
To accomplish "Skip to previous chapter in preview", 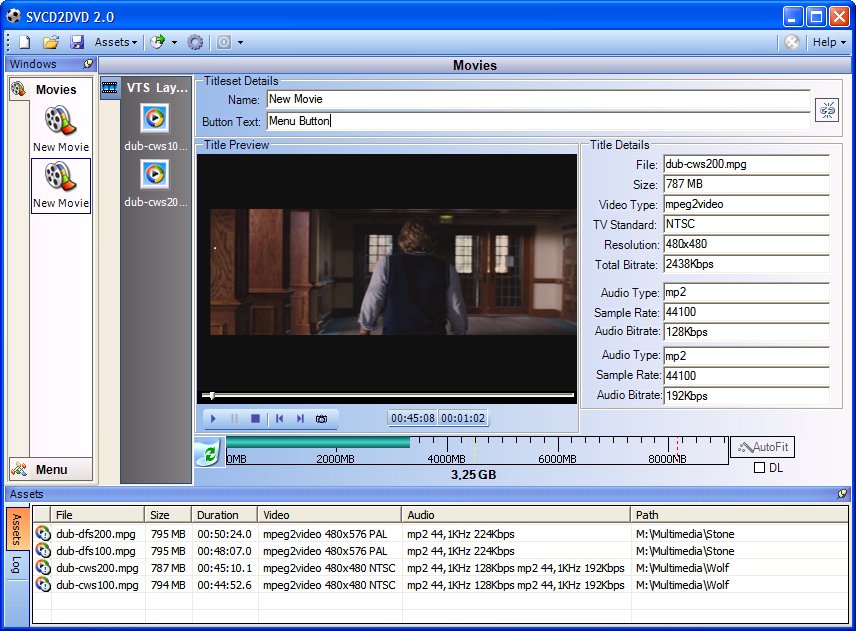I will point(280,419).
